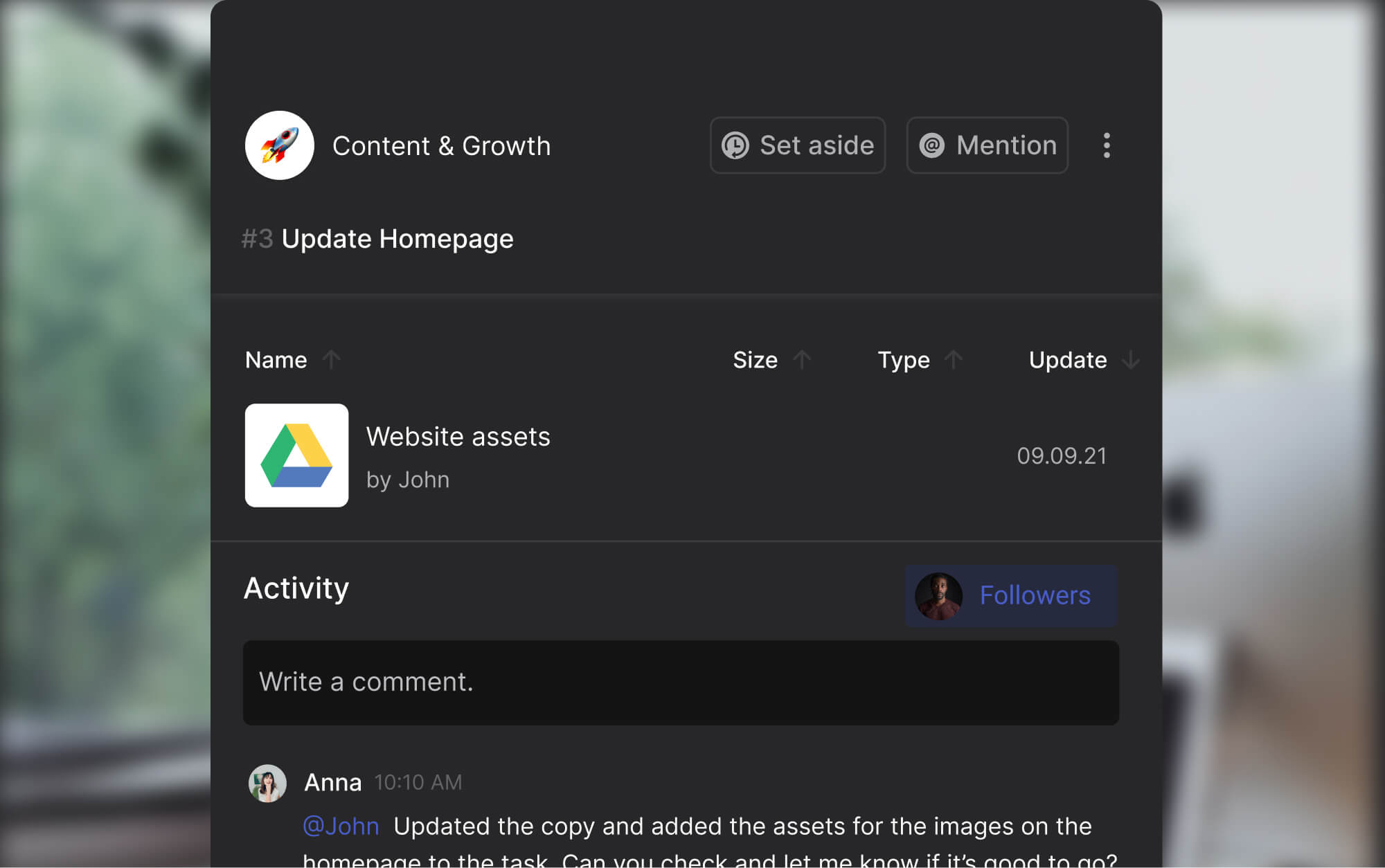Click the Mention at-sign icon
This screenshot has height=868, width=1385.
click(x=931, y=145)
